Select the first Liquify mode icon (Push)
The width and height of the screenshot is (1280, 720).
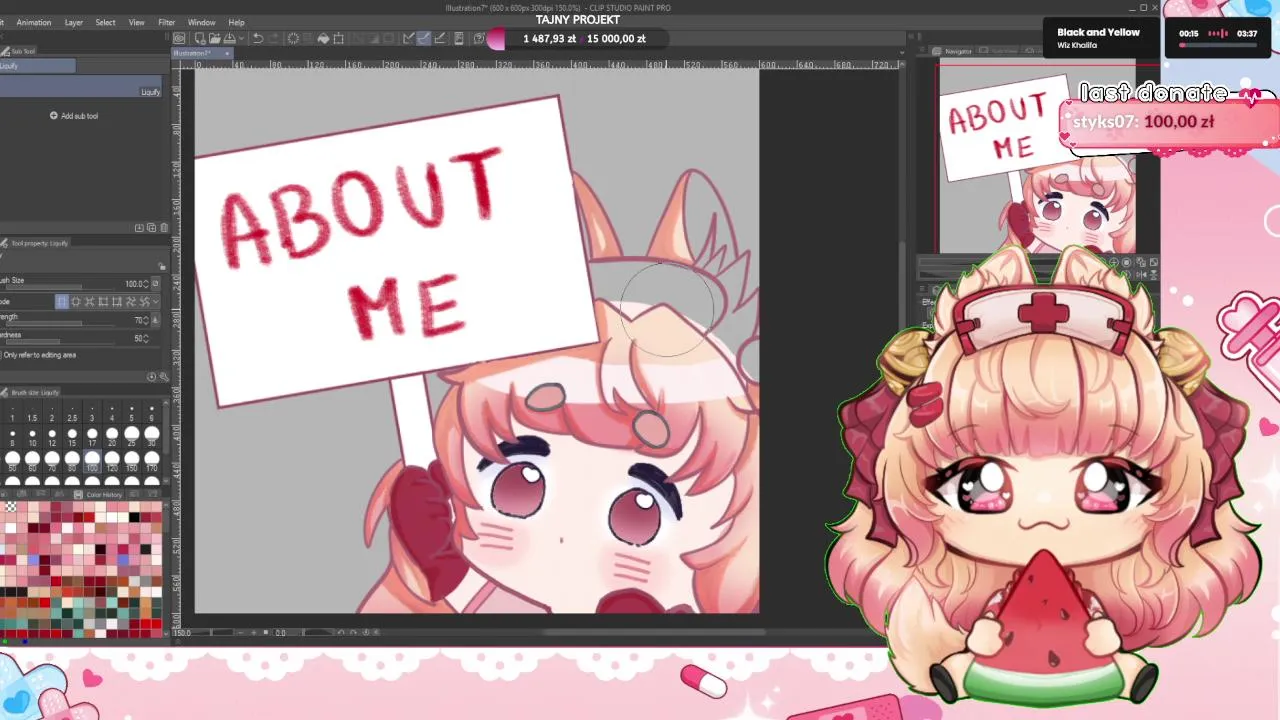tap(62, 301)
